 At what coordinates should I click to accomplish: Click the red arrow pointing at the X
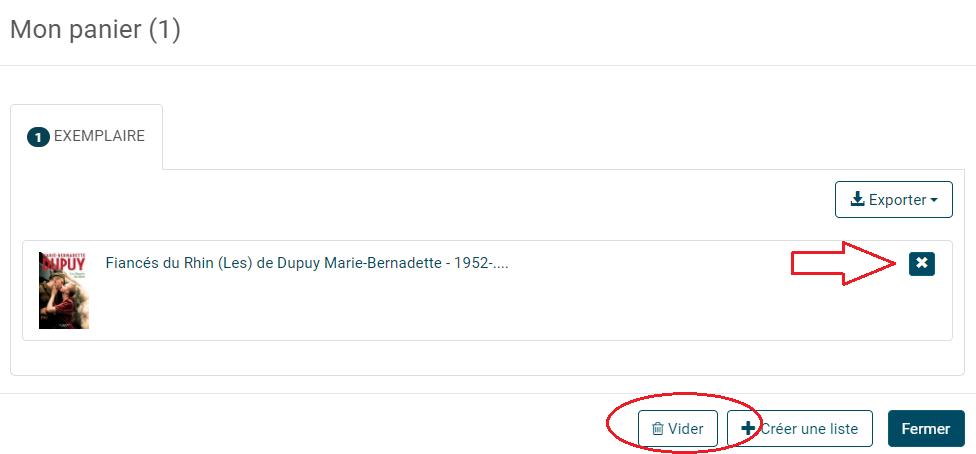pos(843,263)
